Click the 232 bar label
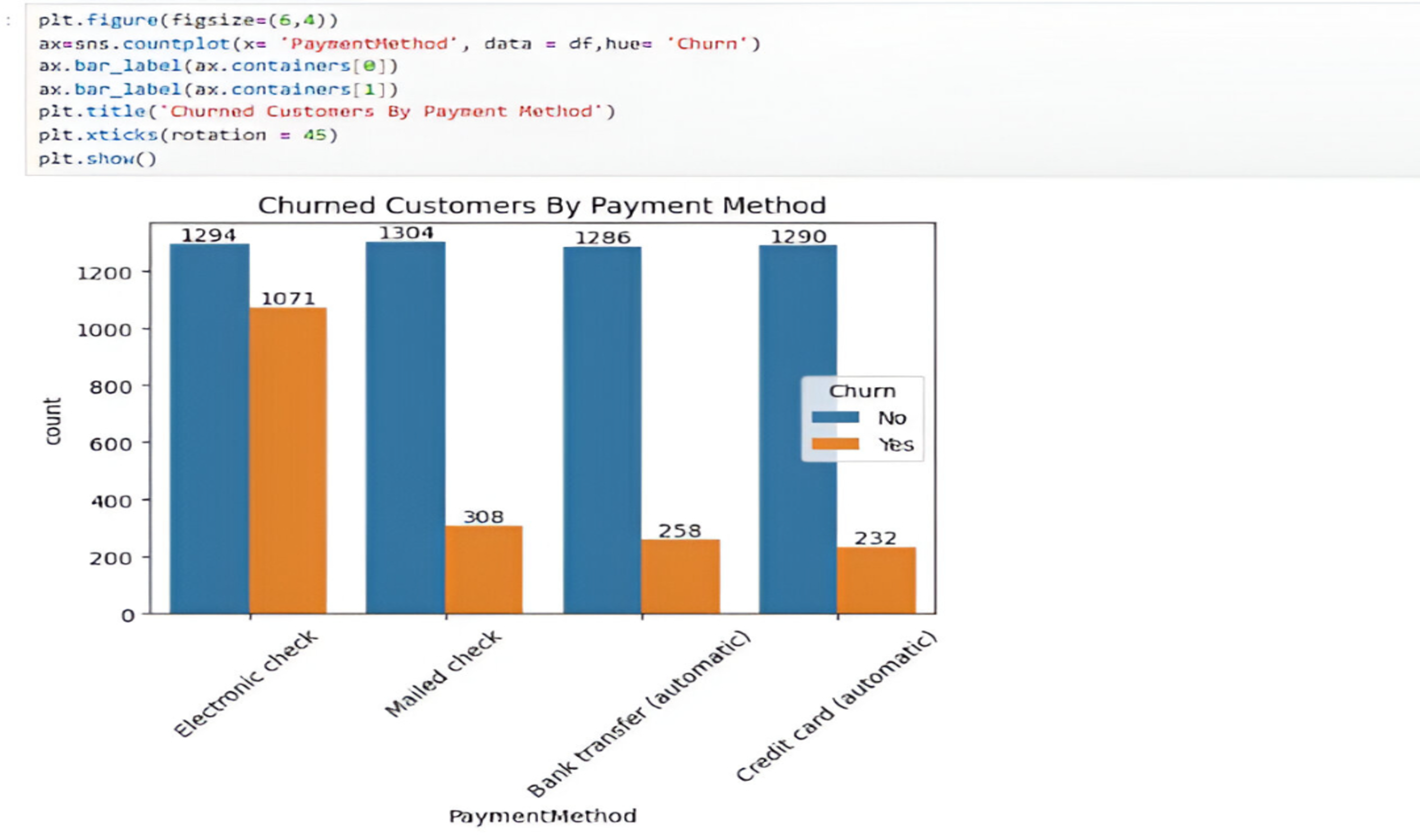The image size is (1420, 840). (875, 538)
